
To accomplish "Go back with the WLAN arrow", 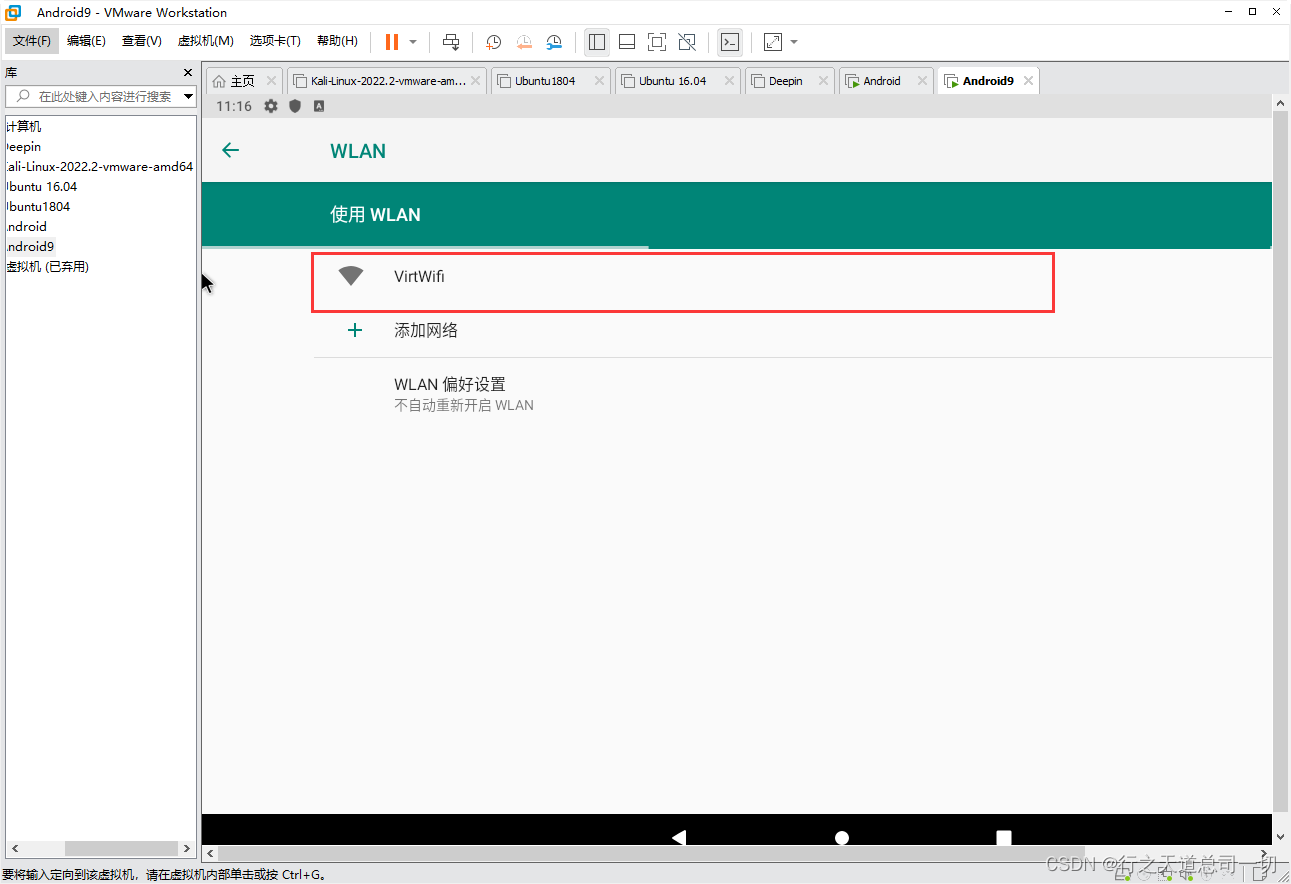I will click(x=230, y=150).
